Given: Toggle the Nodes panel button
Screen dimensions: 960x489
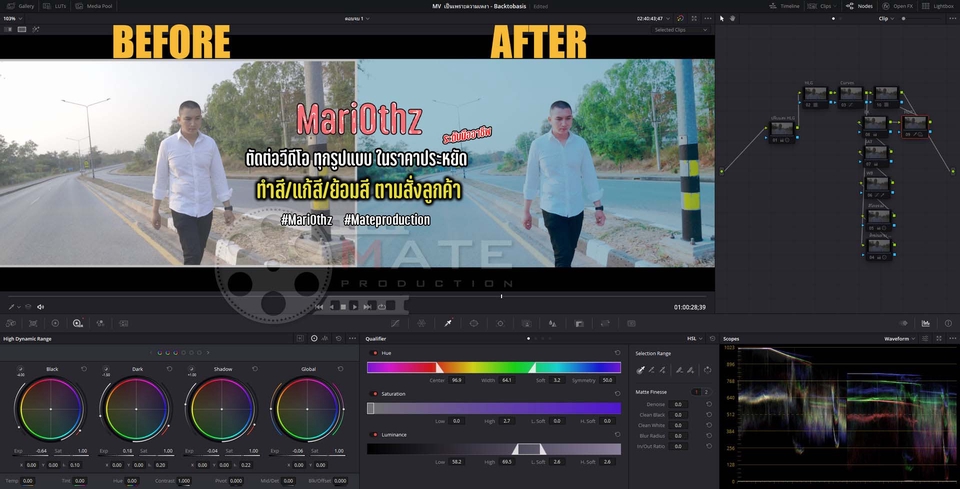Looking at the screenshot, I should coord(860,6).
